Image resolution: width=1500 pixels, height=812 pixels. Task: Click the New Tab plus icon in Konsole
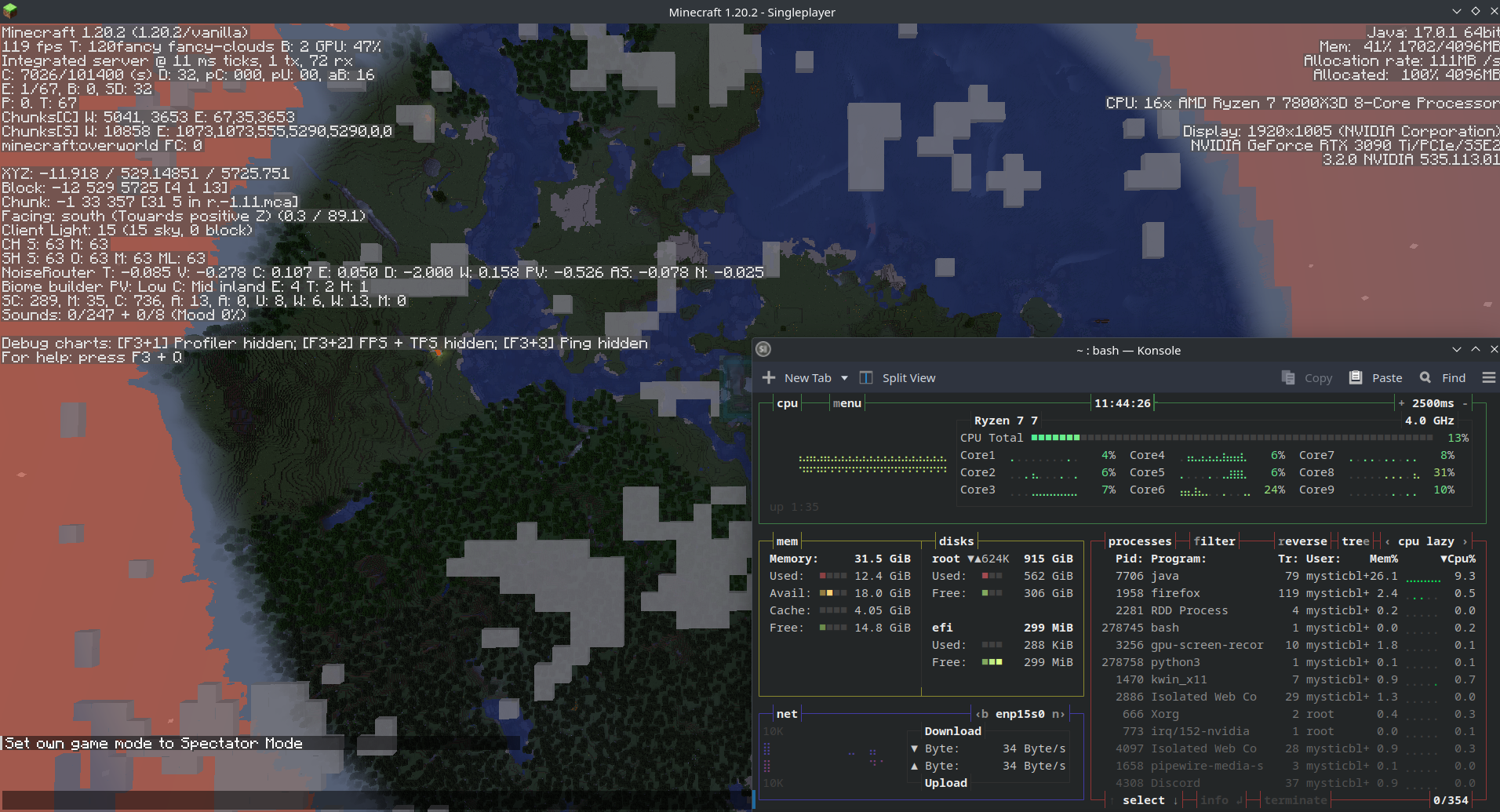(x=769, y=378)
